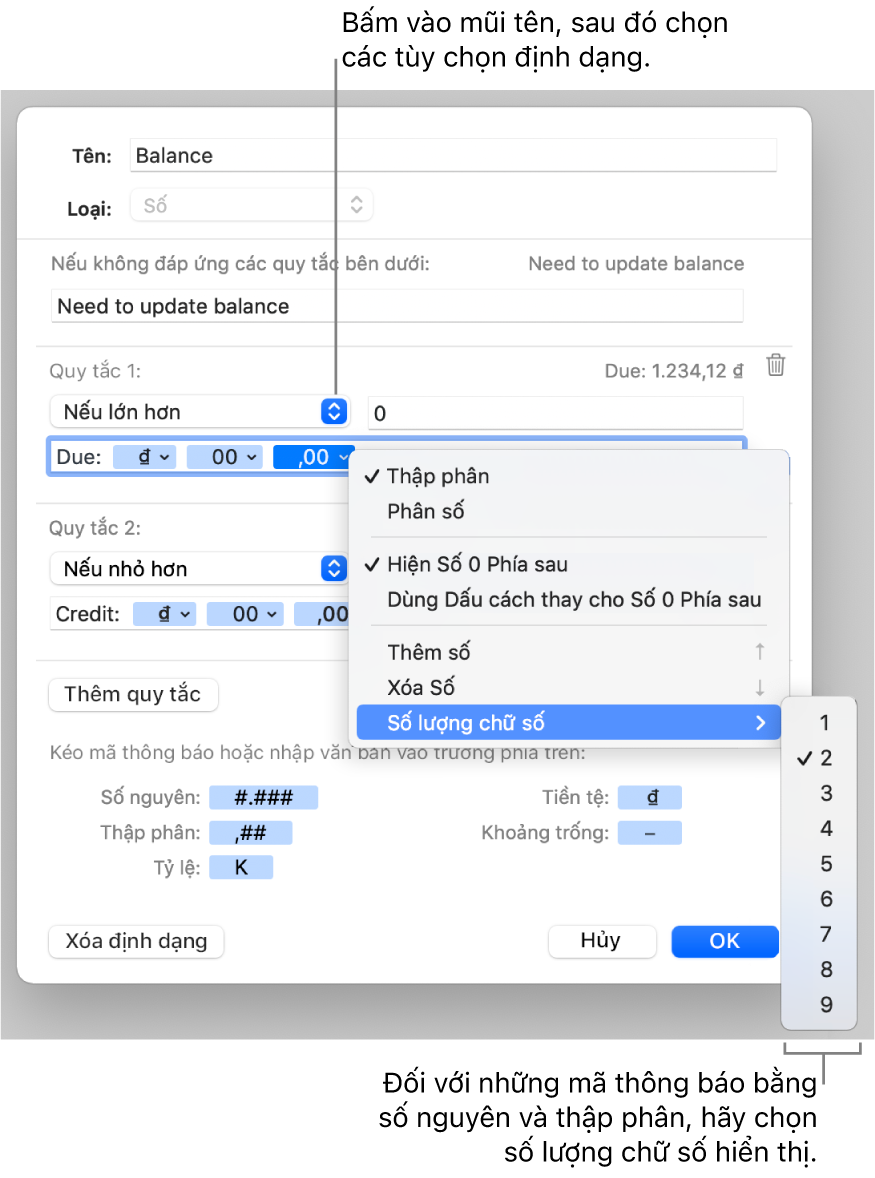Screen dimensions: 875x1178
Task: Click the Thêm quy tắc button
Action: 133,695
